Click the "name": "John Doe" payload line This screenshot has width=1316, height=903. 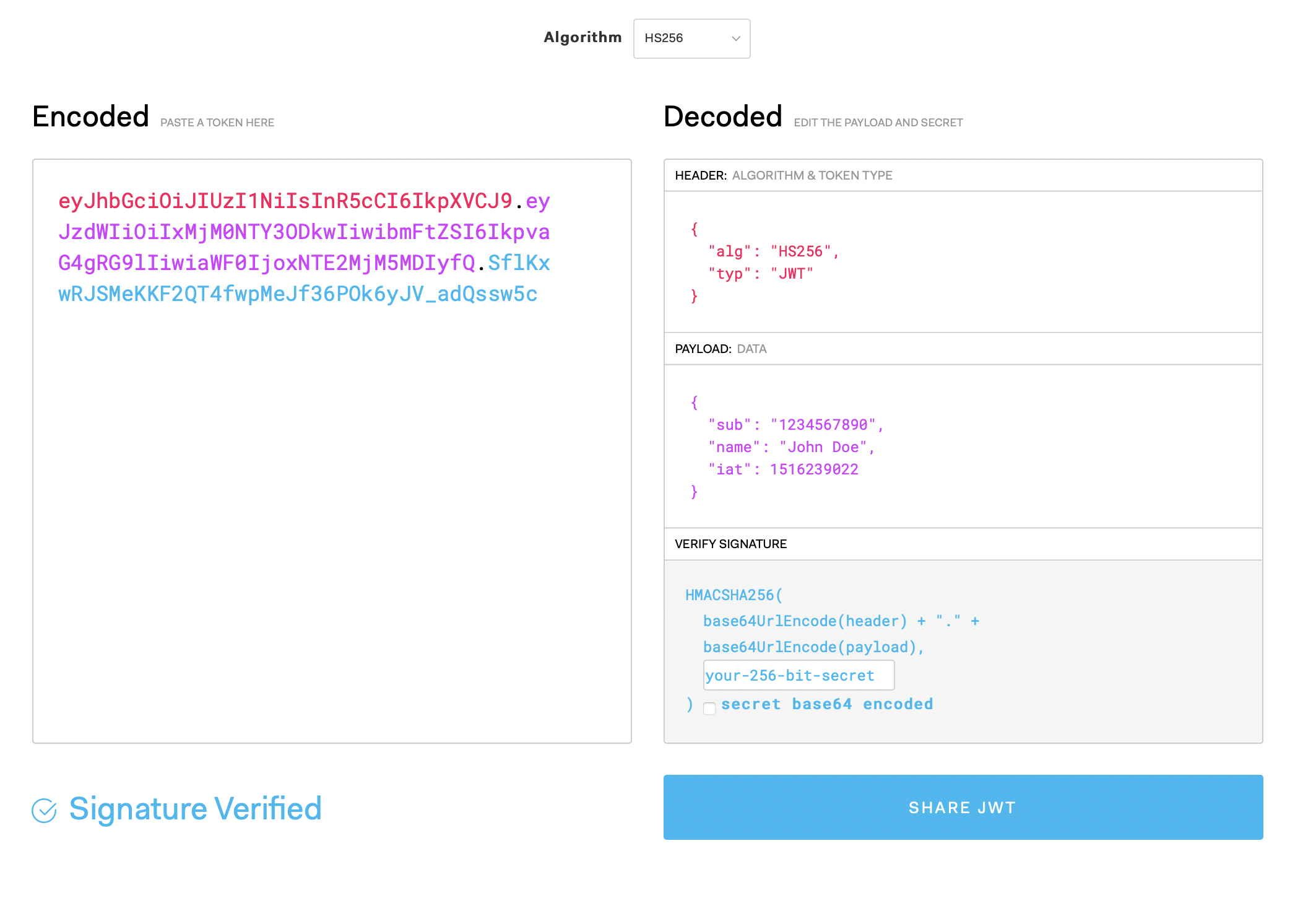coord(790,447)
